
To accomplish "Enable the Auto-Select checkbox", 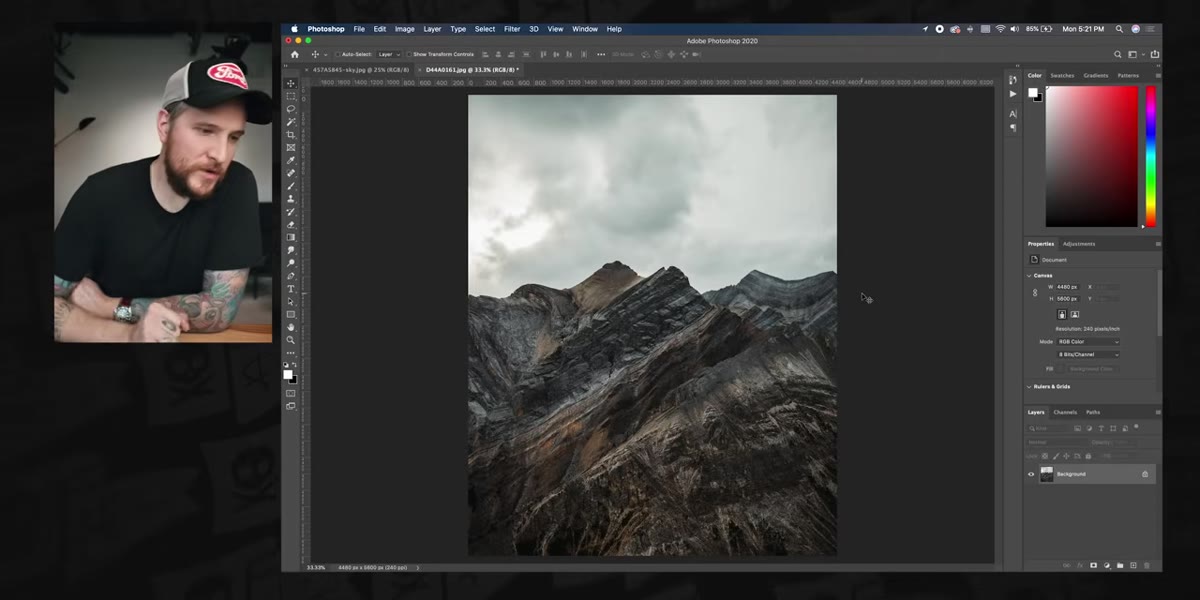I will click(338, 54).
